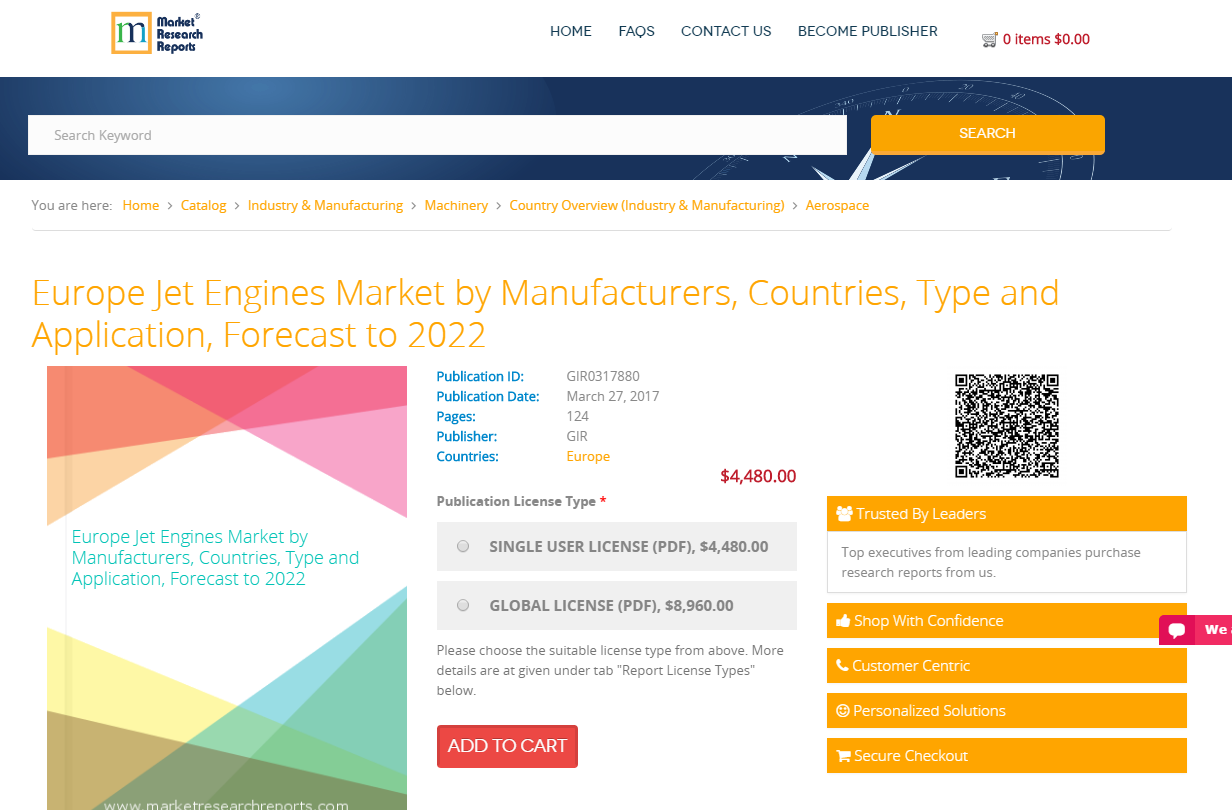
Task: Click the publication ID GIR0317880
Action: [603, 376]
